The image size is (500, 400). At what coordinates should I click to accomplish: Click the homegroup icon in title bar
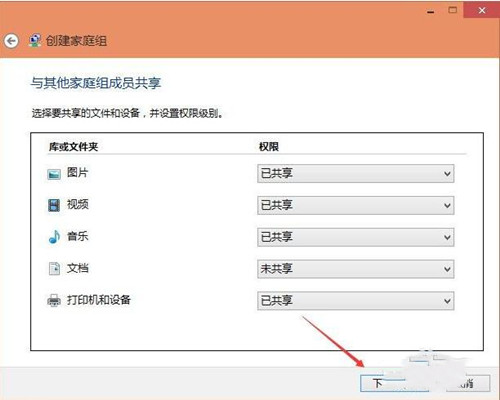coord(35,41)
